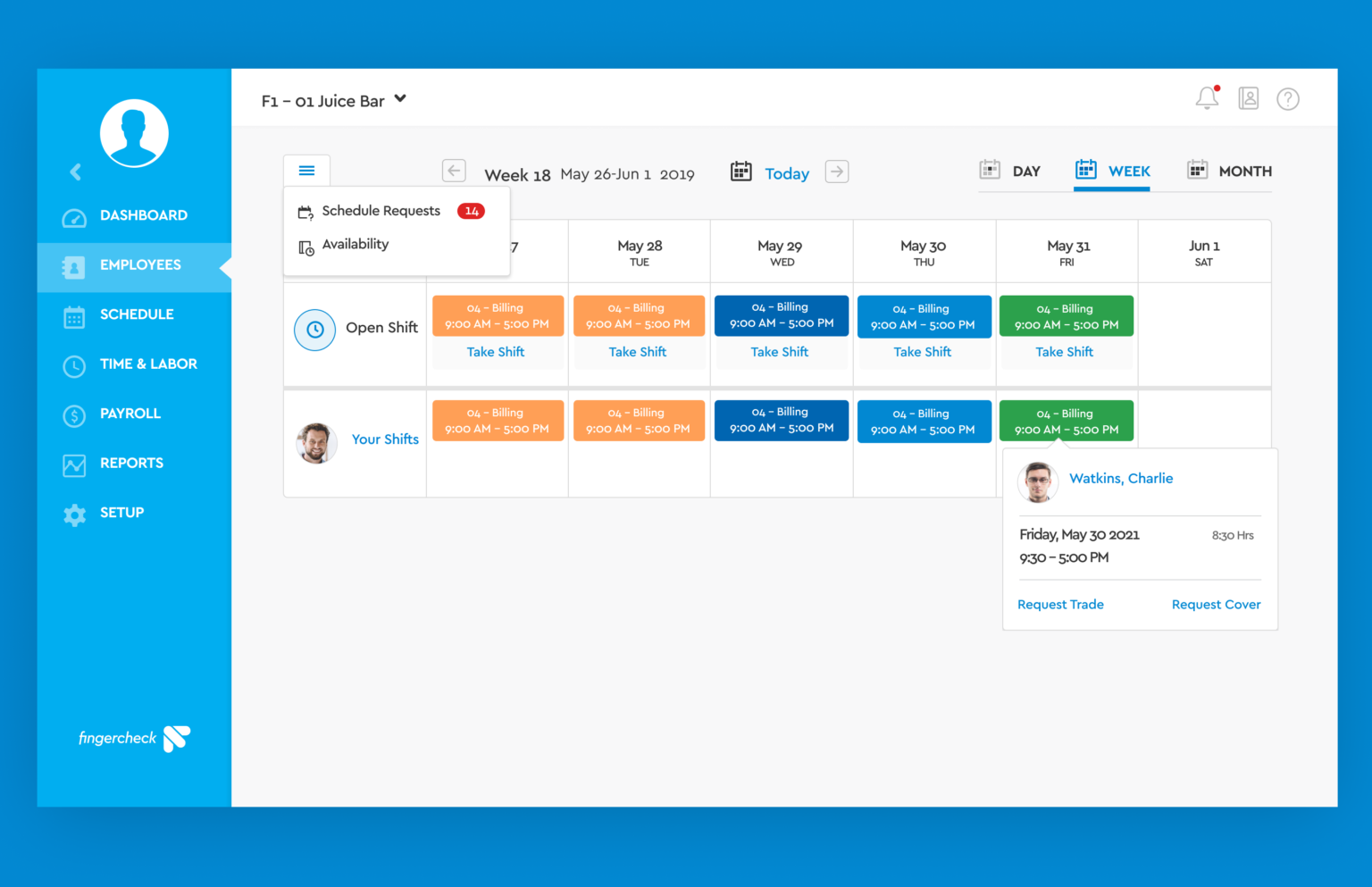Screen dimensions: 1372x887
Task: Click the Today calendar icon
Action: coord(741,172)
